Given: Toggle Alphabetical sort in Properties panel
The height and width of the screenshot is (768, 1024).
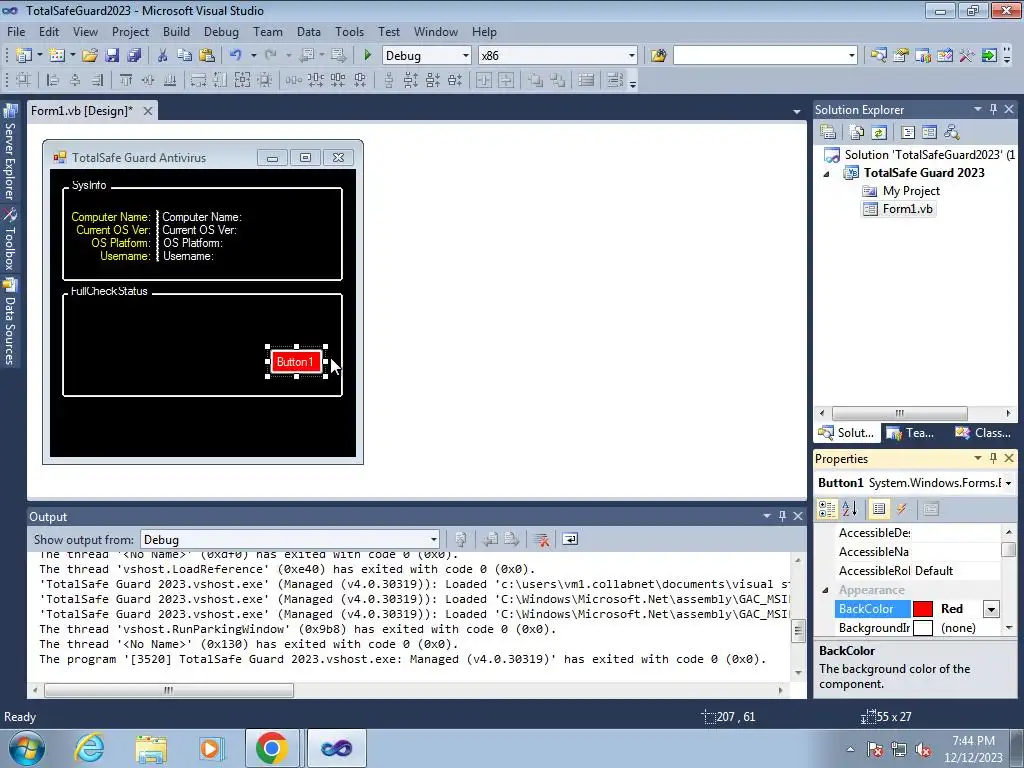Looking at the screenshot, I should (850, 509).
